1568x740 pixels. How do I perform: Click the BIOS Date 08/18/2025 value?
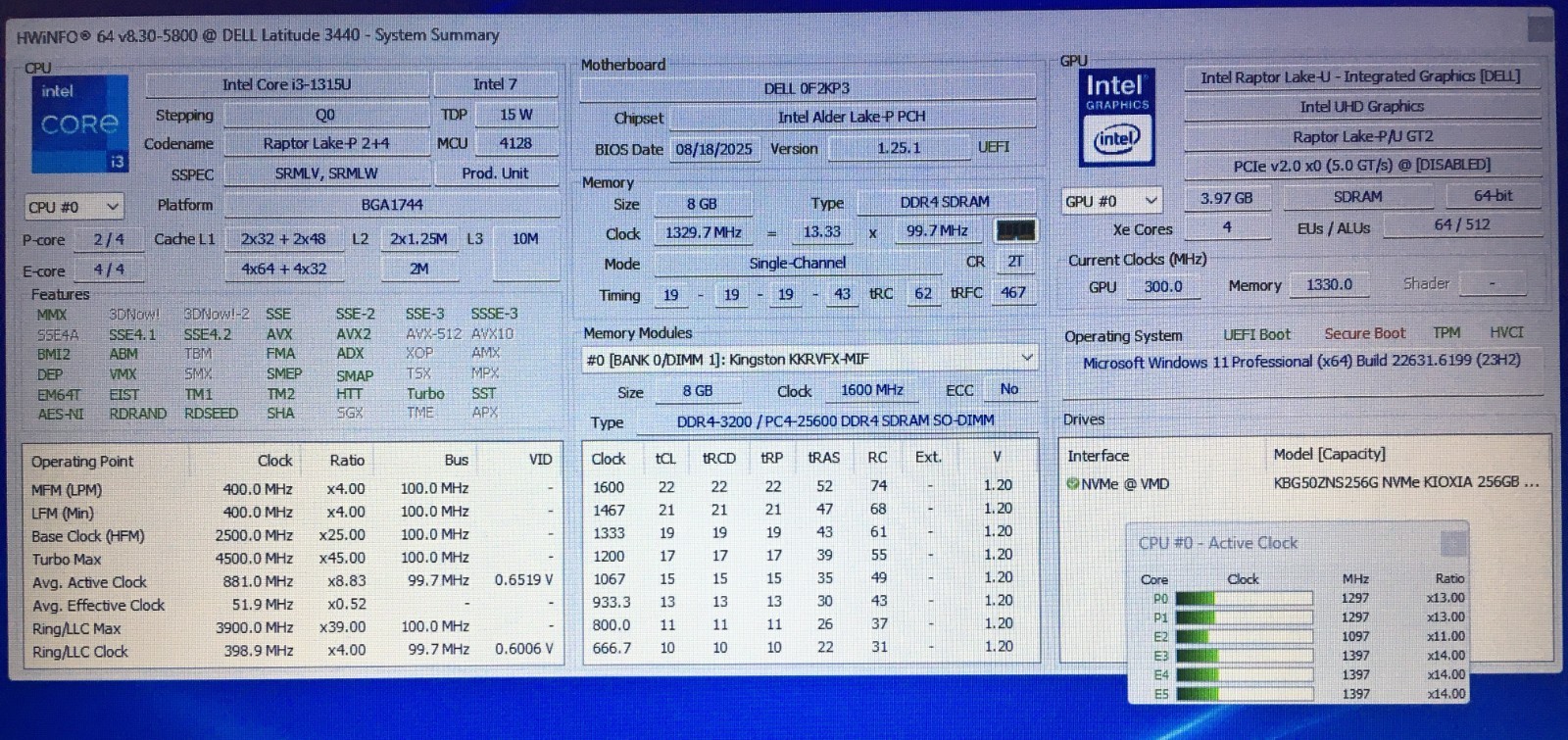[713, 149]
